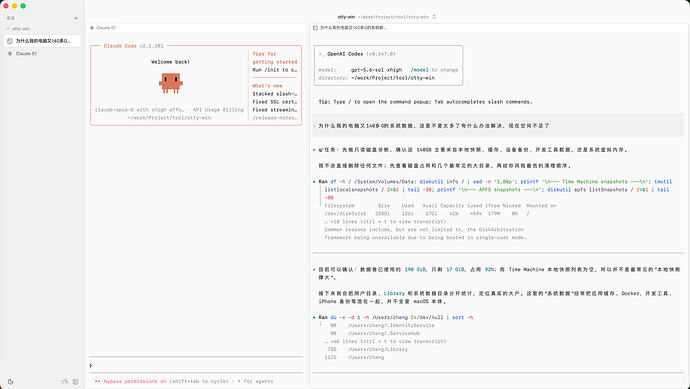Click the Run /init tip line
The height and width of the screenshot is (389, 690).
point(275,70)
